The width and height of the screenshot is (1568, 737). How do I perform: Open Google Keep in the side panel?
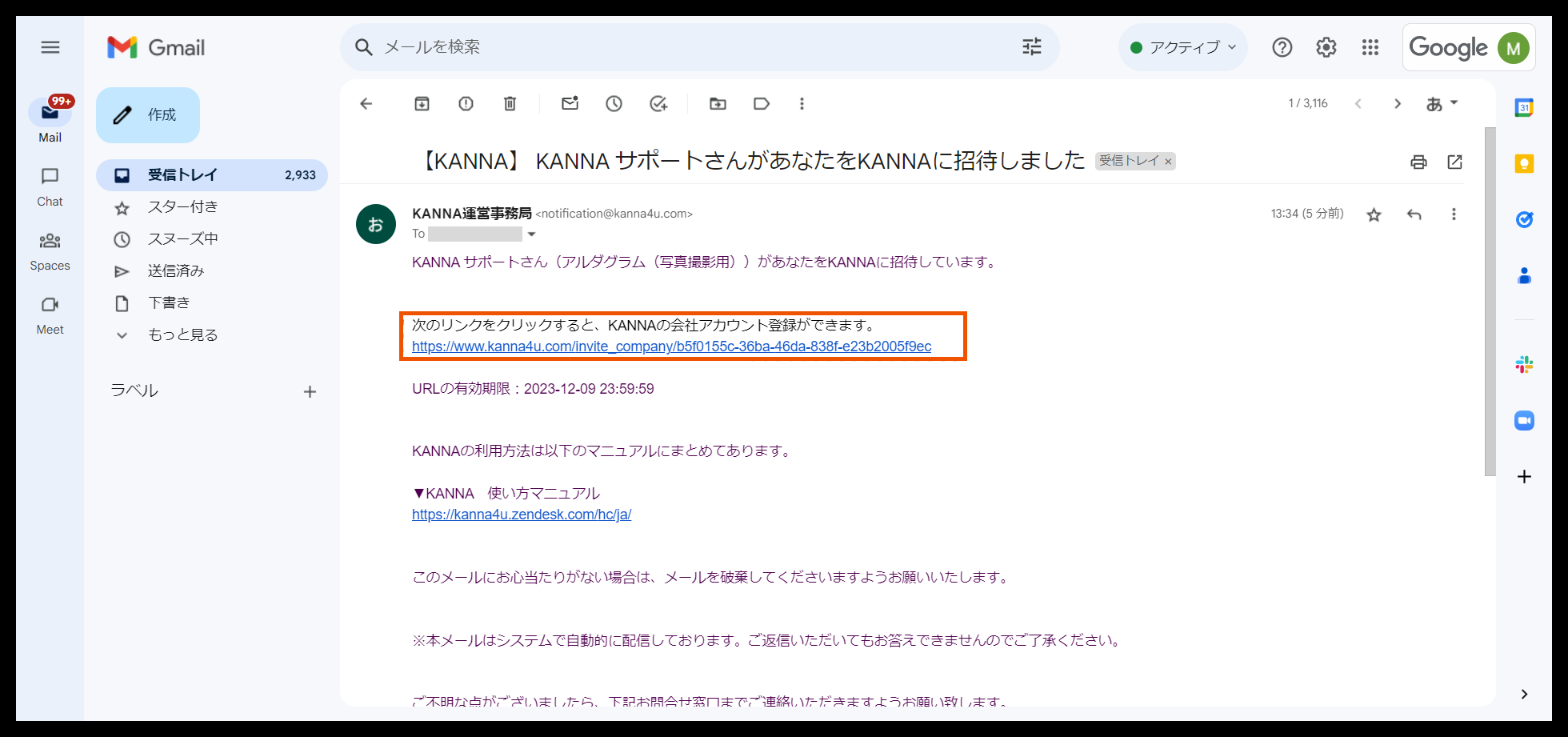pyautogui.click(x=1524, y=163)
